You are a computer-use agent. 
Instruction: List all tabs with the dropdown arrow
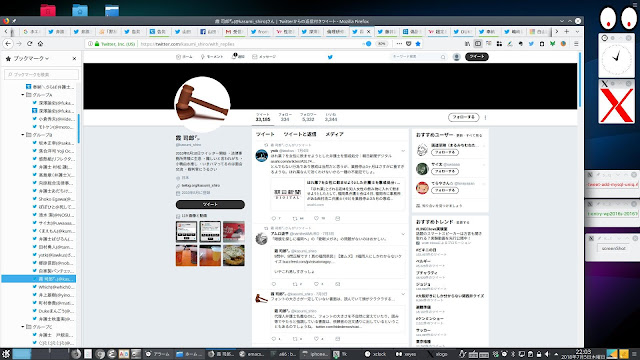pyautogui.click(x=577, y=31)
